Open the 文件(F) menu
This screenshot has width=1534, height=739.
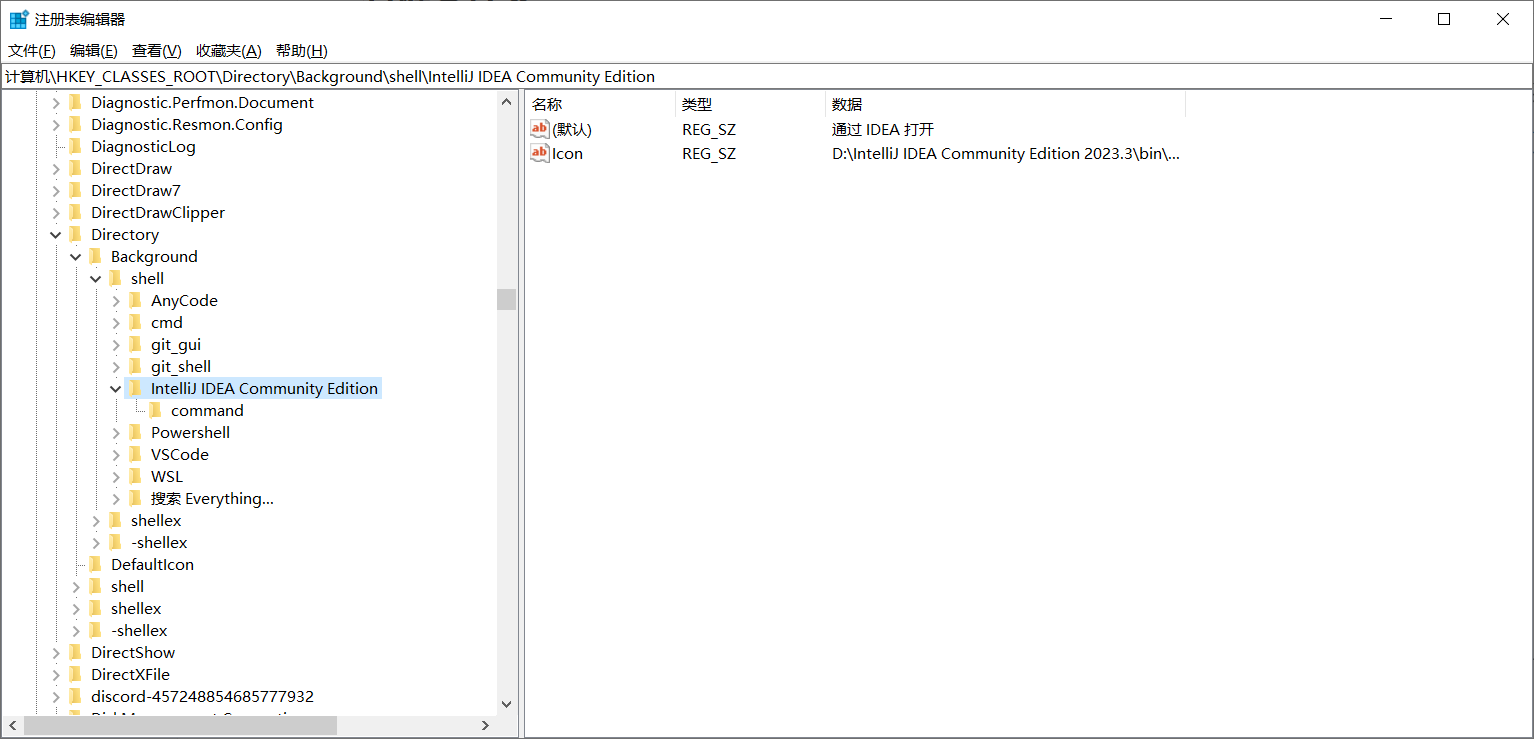(x=32, y=51)
